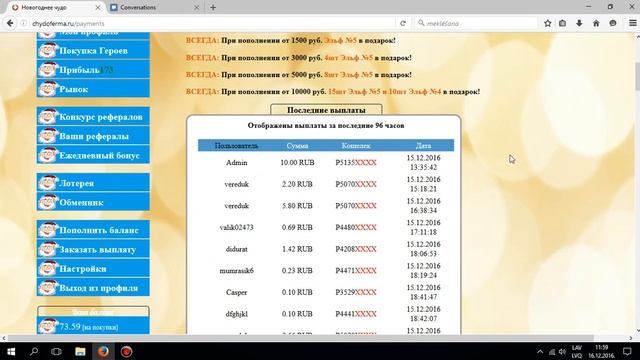This screenshot has height=360, width=640.
Task: Go back with the browser back arrow
Action: [10, 23]
